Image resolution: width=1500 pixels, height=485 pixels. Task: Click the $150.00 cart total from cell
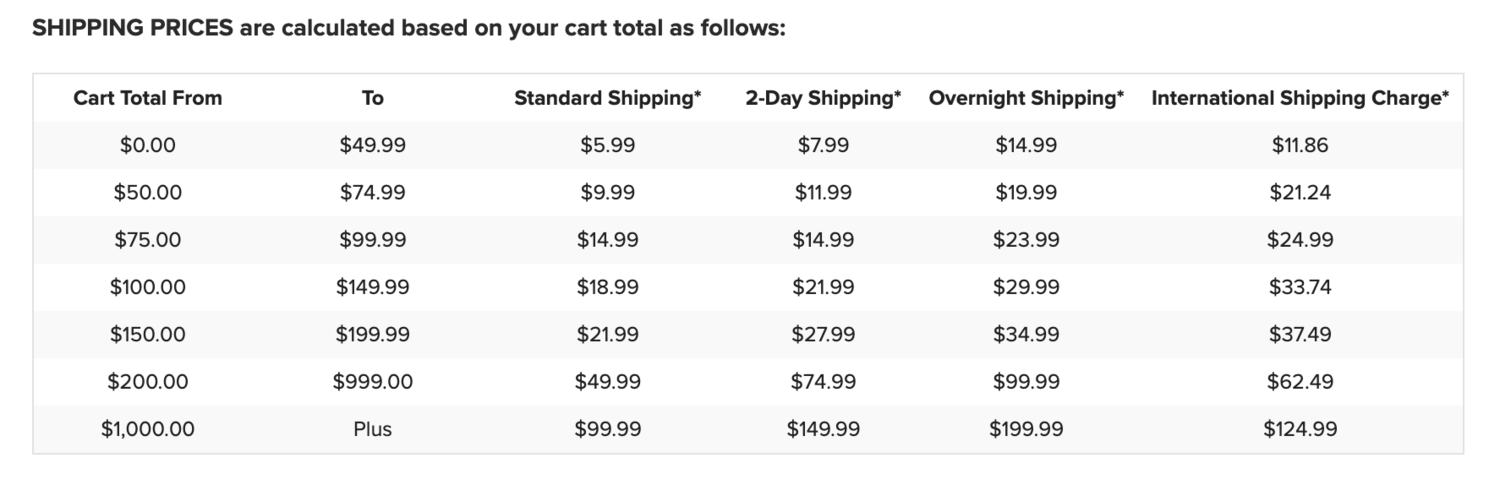pos(148,334)
